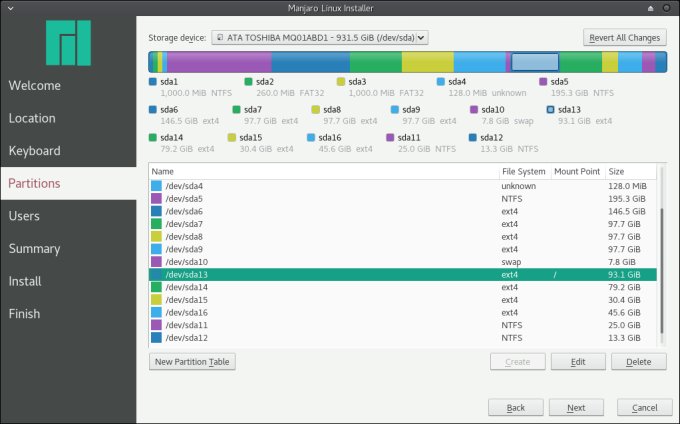
Task: Open the Storage device dropdown
Action: coord(320,38)
